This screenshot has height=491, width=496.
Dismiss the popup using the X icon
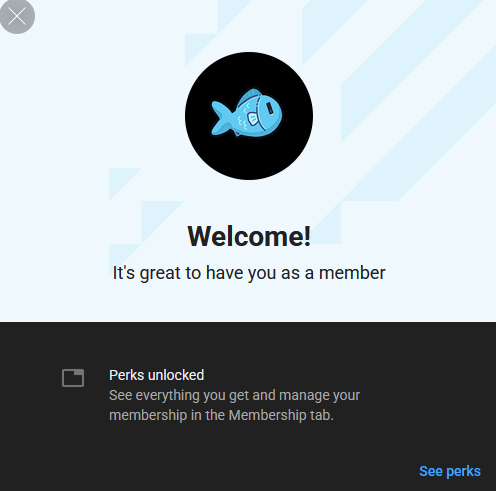coord(17,16)
